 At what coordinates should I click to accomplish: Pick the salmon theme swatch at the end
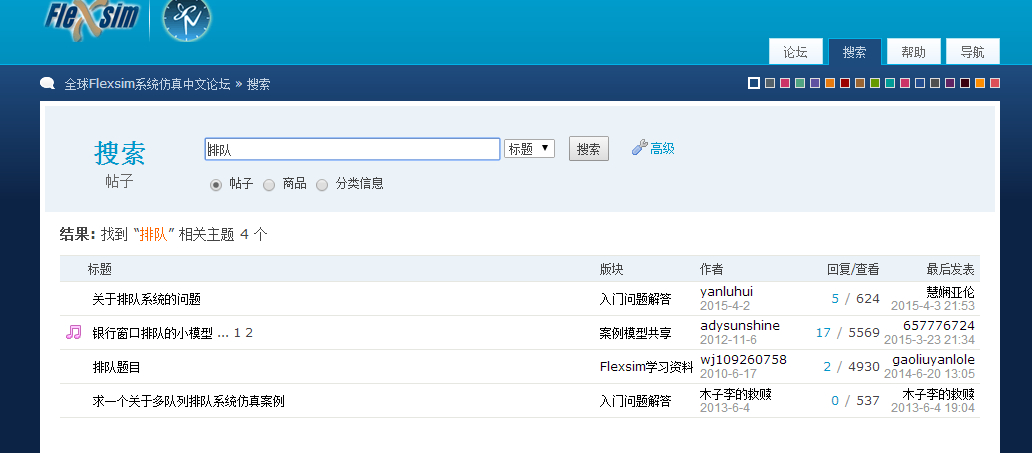click(x=994, y=83)
